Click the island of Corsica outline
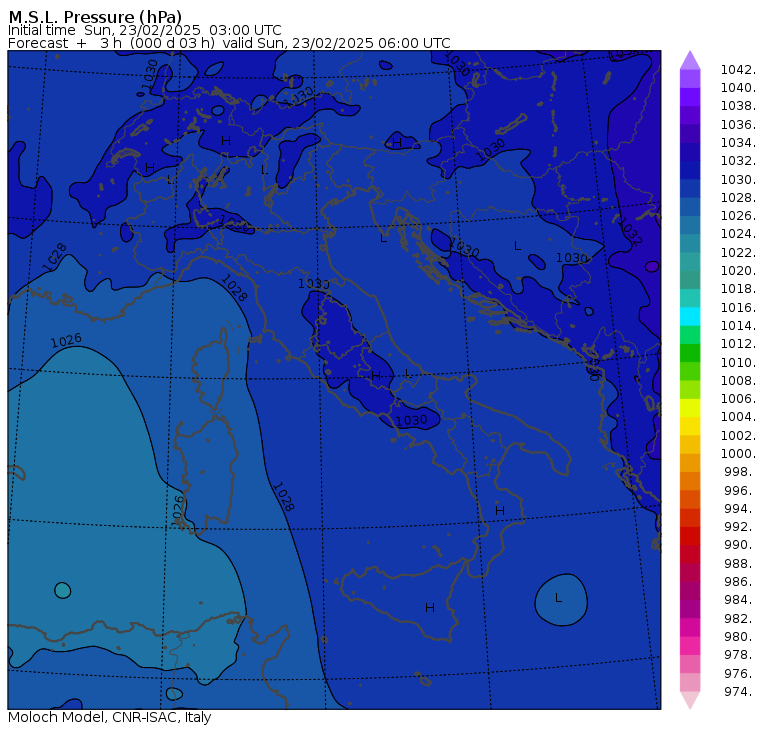The height and width of the screenshot is (731, 760). [x=210, y=368]
